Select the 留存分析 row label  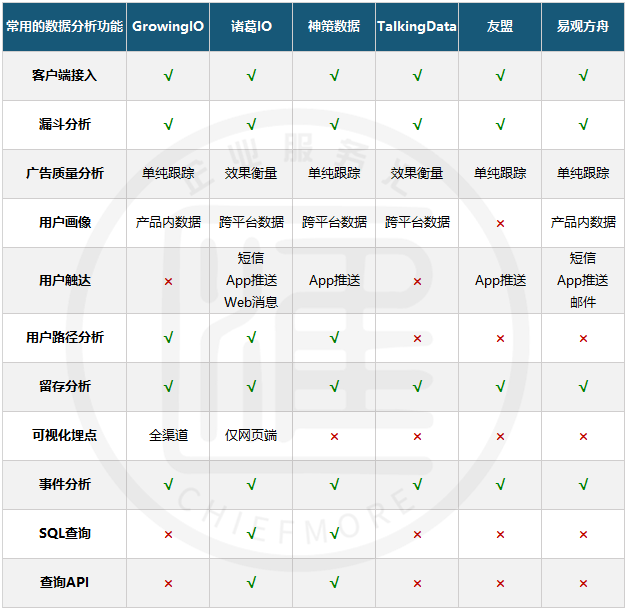click(64, 386)
